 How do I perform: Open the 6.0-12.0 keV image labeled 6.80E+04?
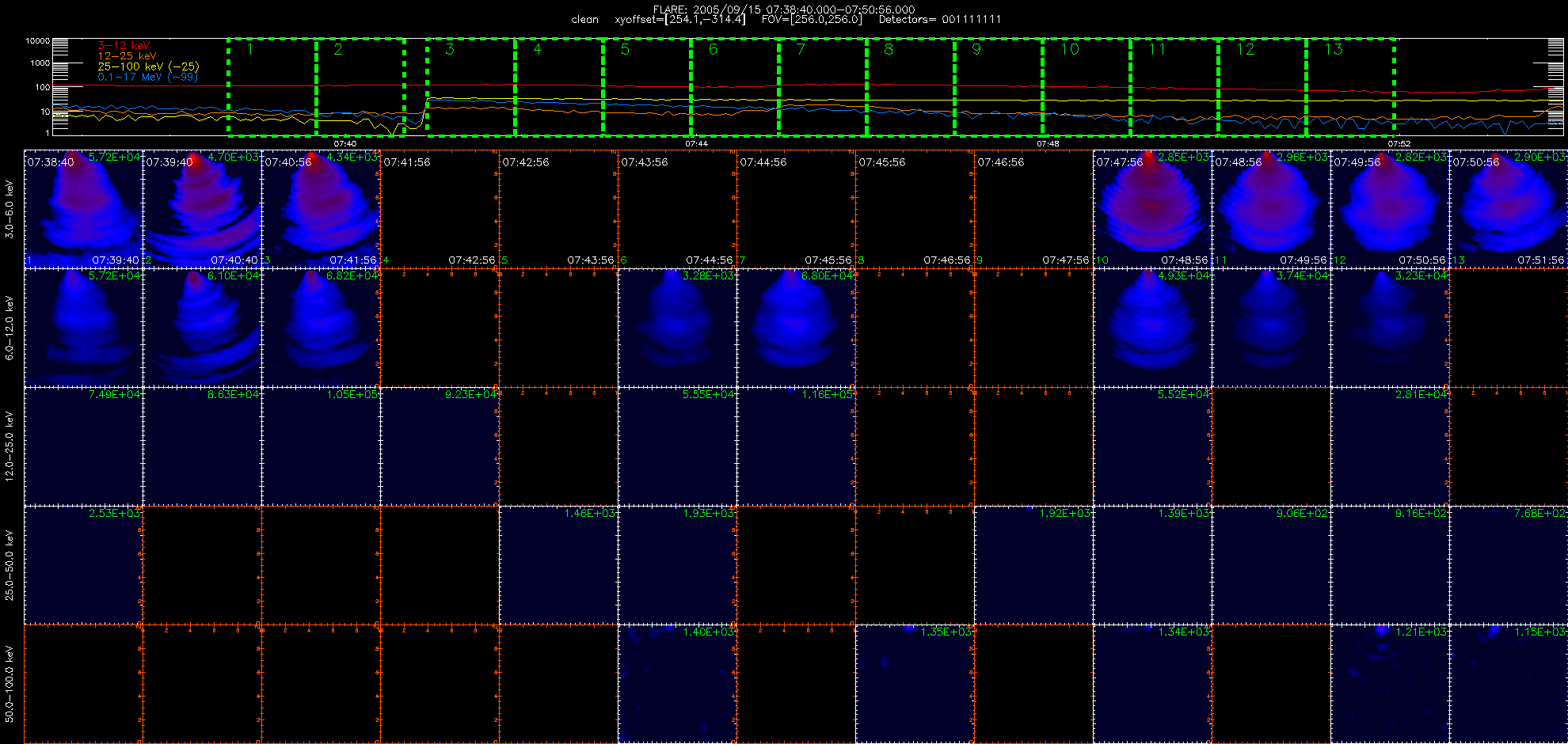coord(796,328)
